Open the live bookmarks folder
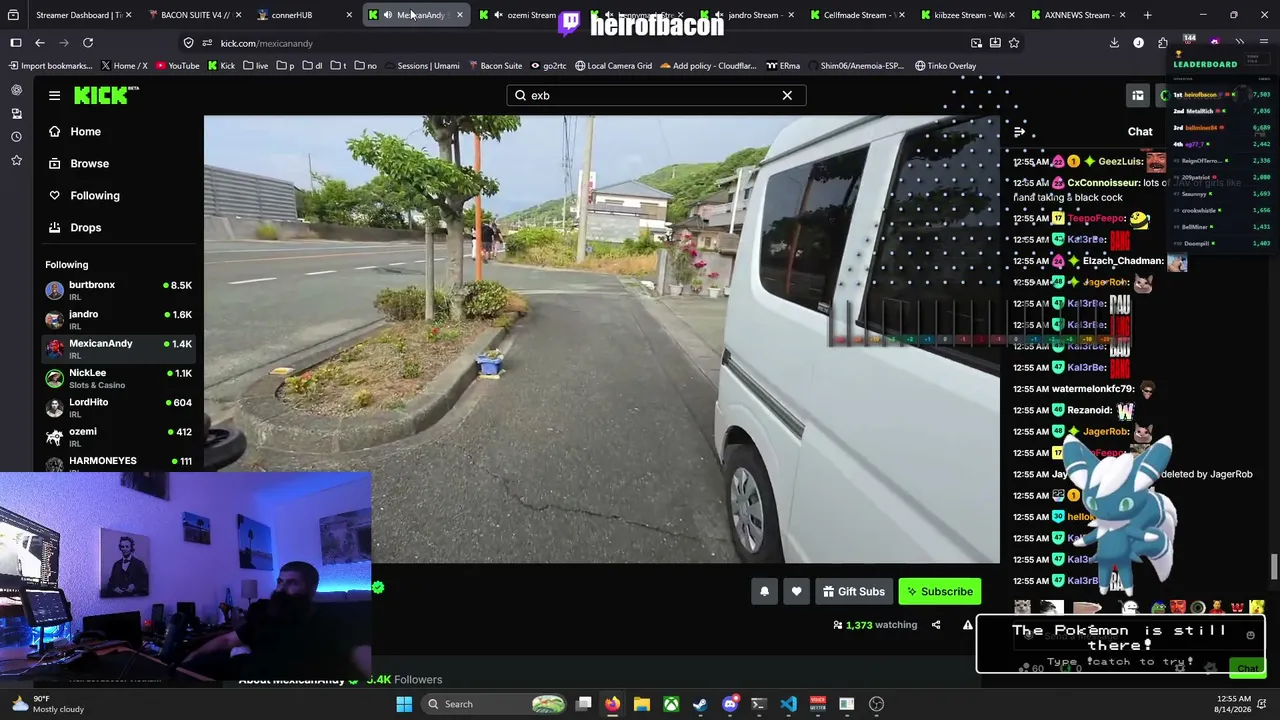1280x720 pixels. 254,66
